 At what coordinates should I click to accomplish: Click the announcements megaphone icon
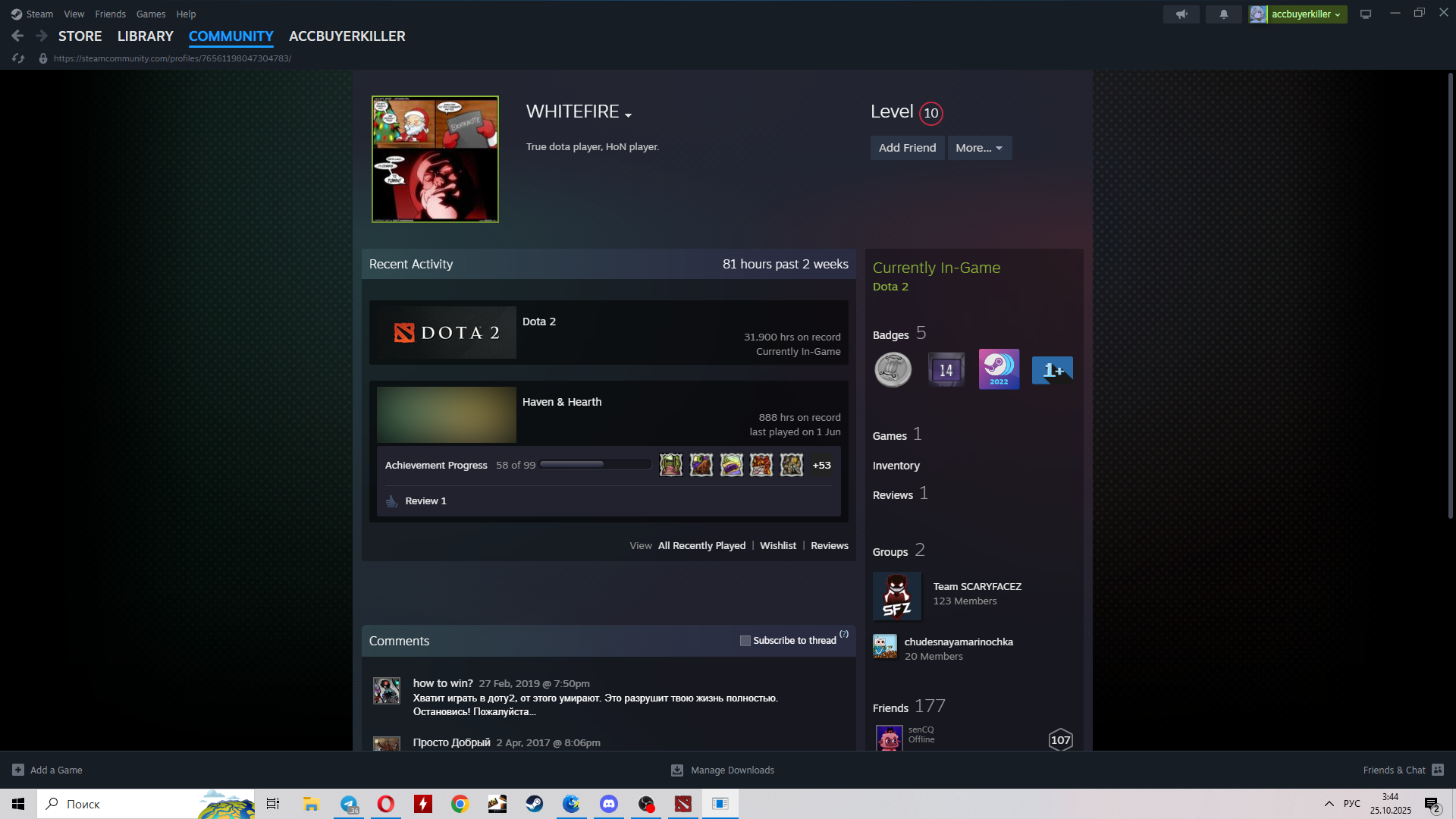(1181, 14)
